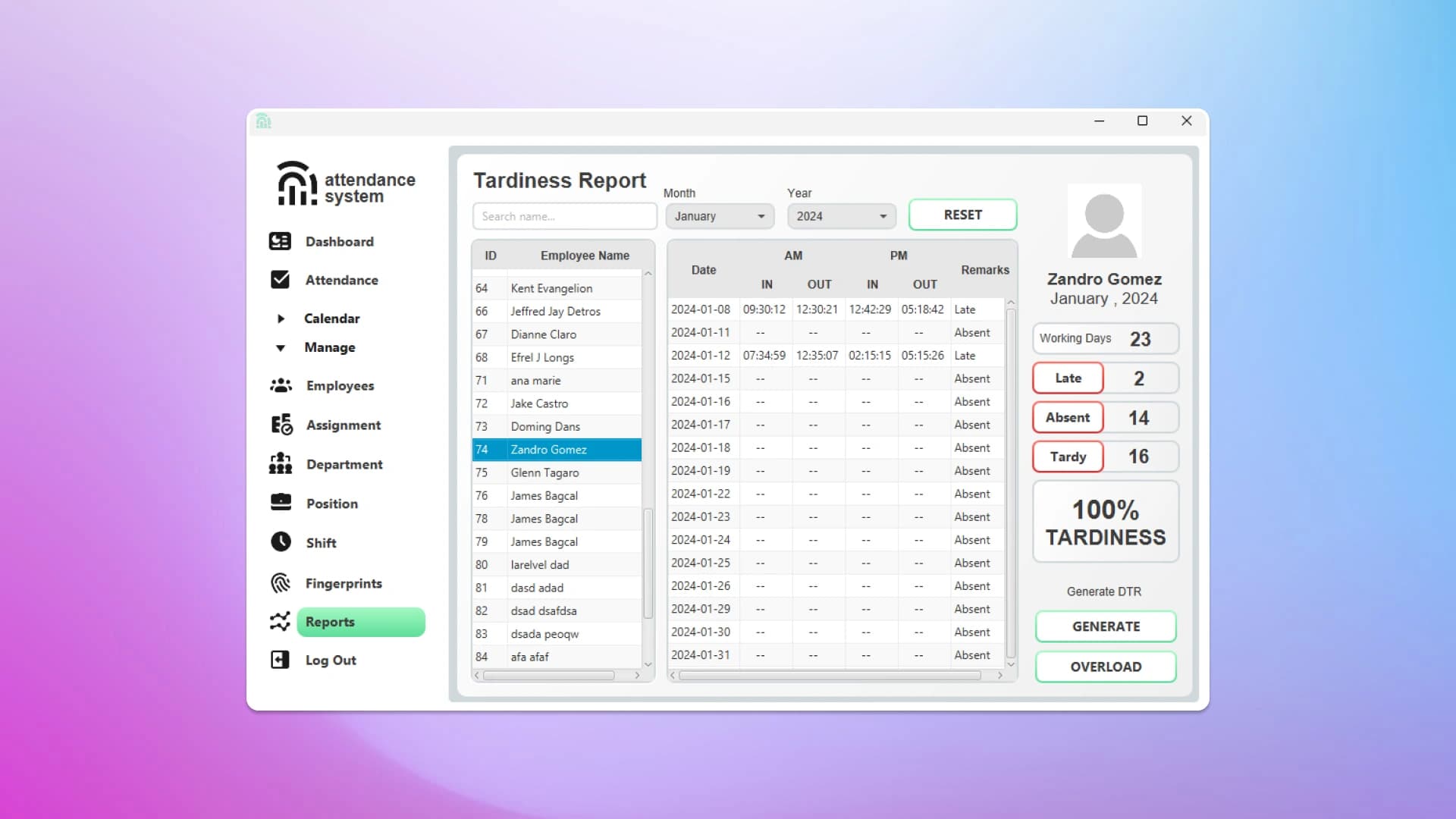1456x819 pixels.
Task: Click the Dashboard sidebar icon
Action: click(280, 241)
